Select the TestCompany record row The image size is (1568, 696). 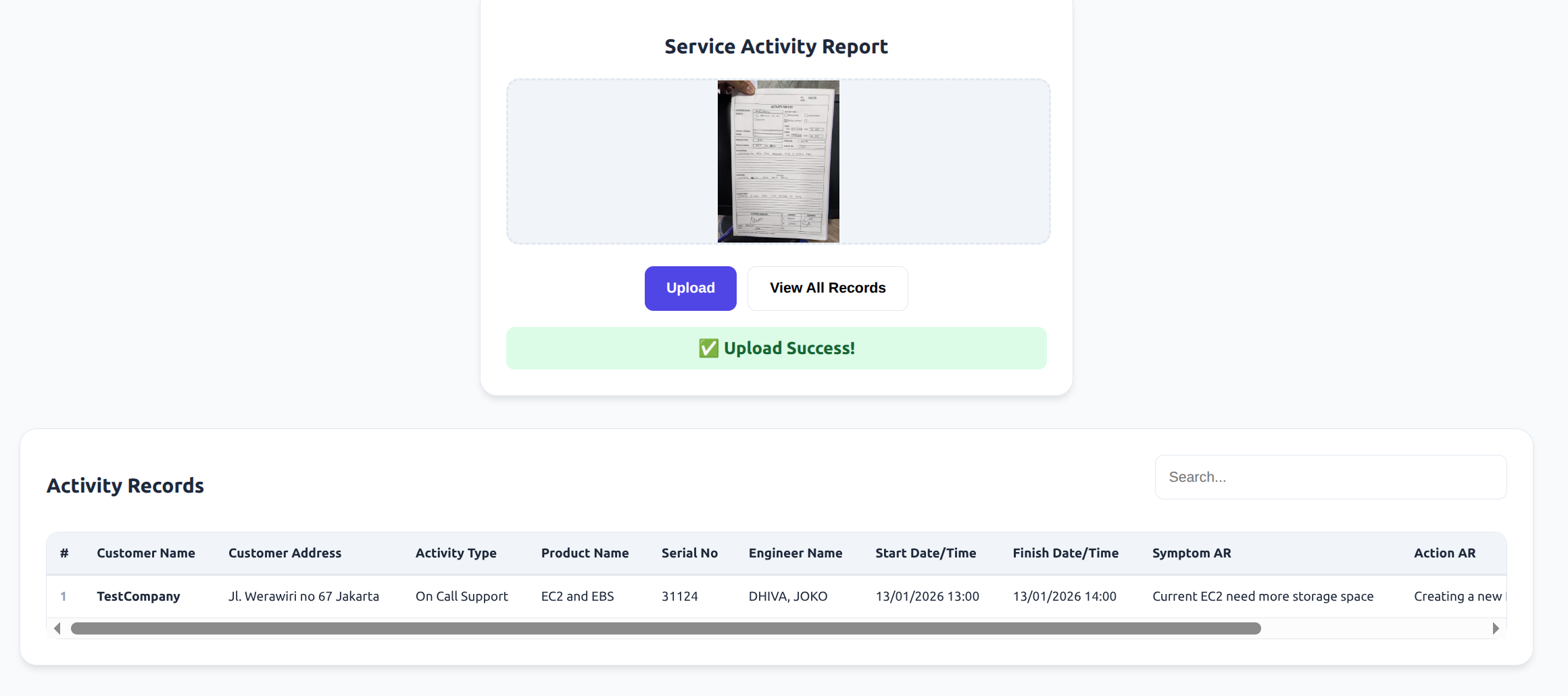[x=139, y=597]
